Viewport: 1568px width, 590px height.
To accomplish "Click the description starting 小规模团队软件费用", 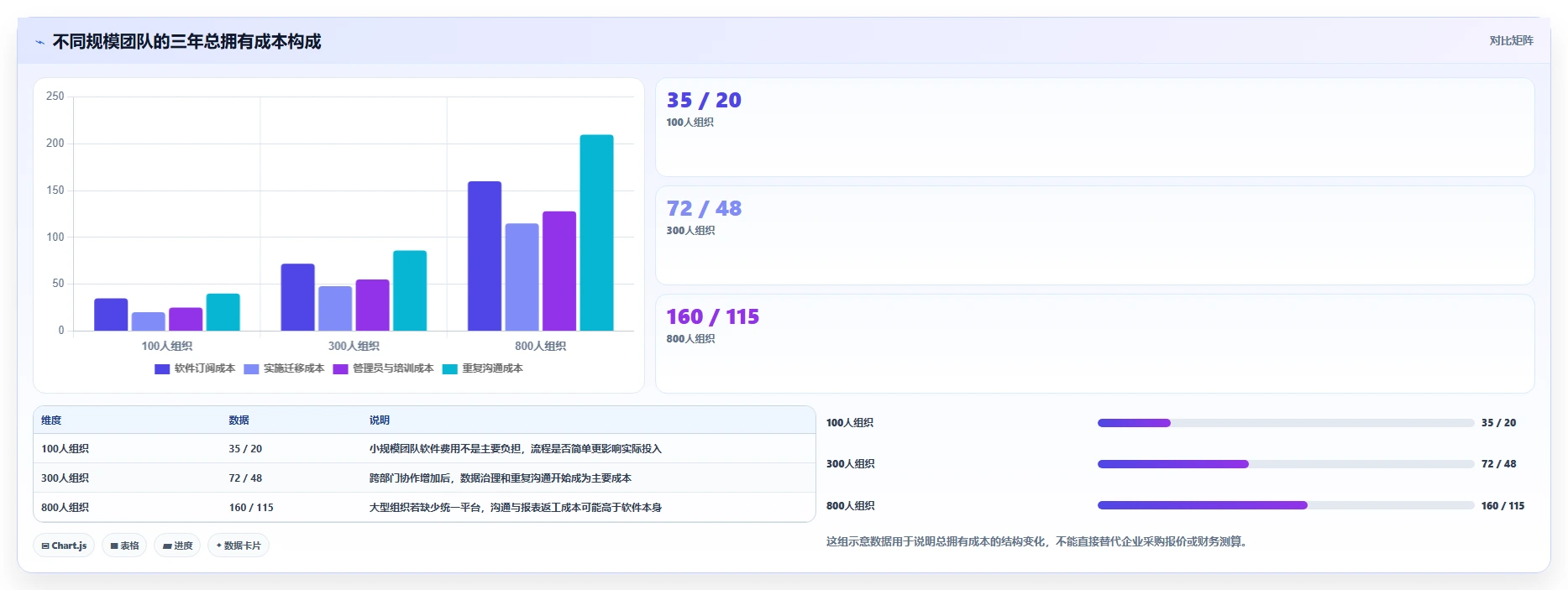I will tap(516, 449).
